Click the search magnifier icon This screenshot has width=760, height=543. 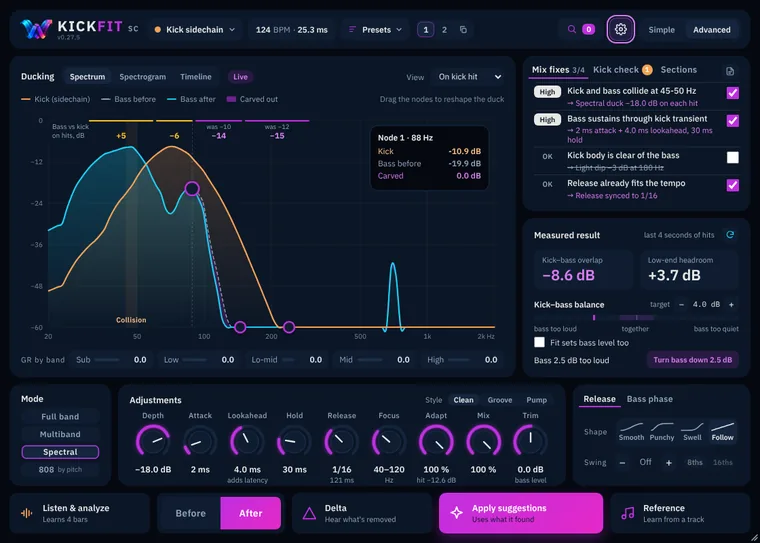572,30
